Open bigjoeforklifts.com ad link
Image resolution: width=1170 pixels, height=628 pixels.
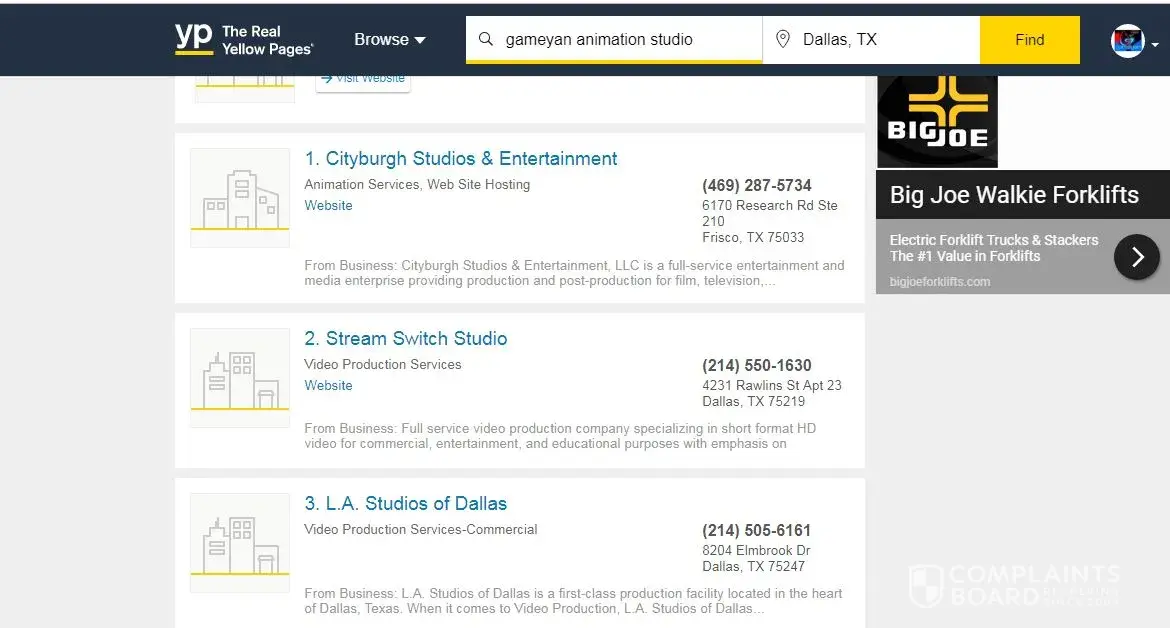[939, 281]
